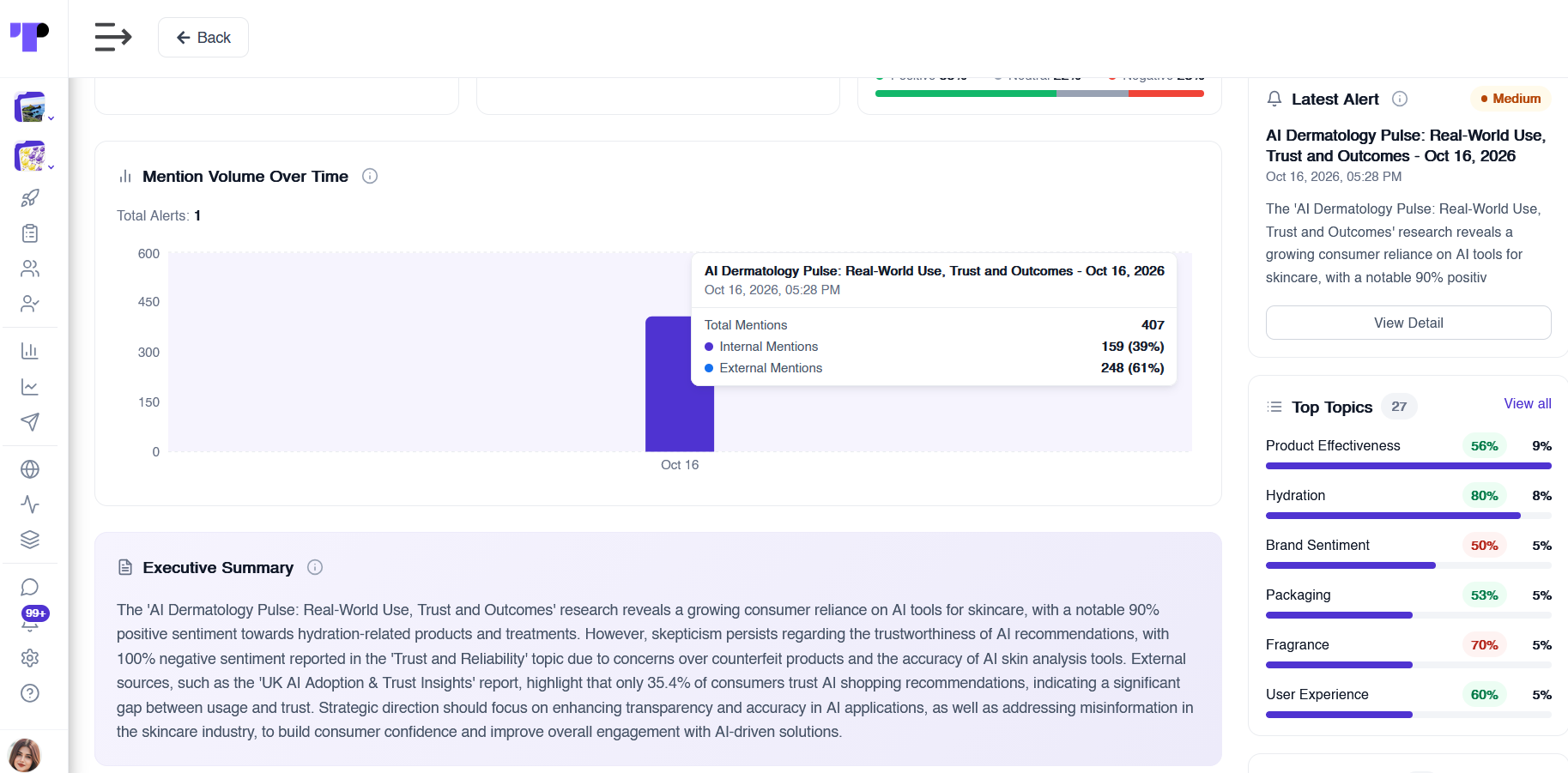Open the help question mark icon
The width and height of the screenshot is (1568, 773).
[x=30, y=693]
